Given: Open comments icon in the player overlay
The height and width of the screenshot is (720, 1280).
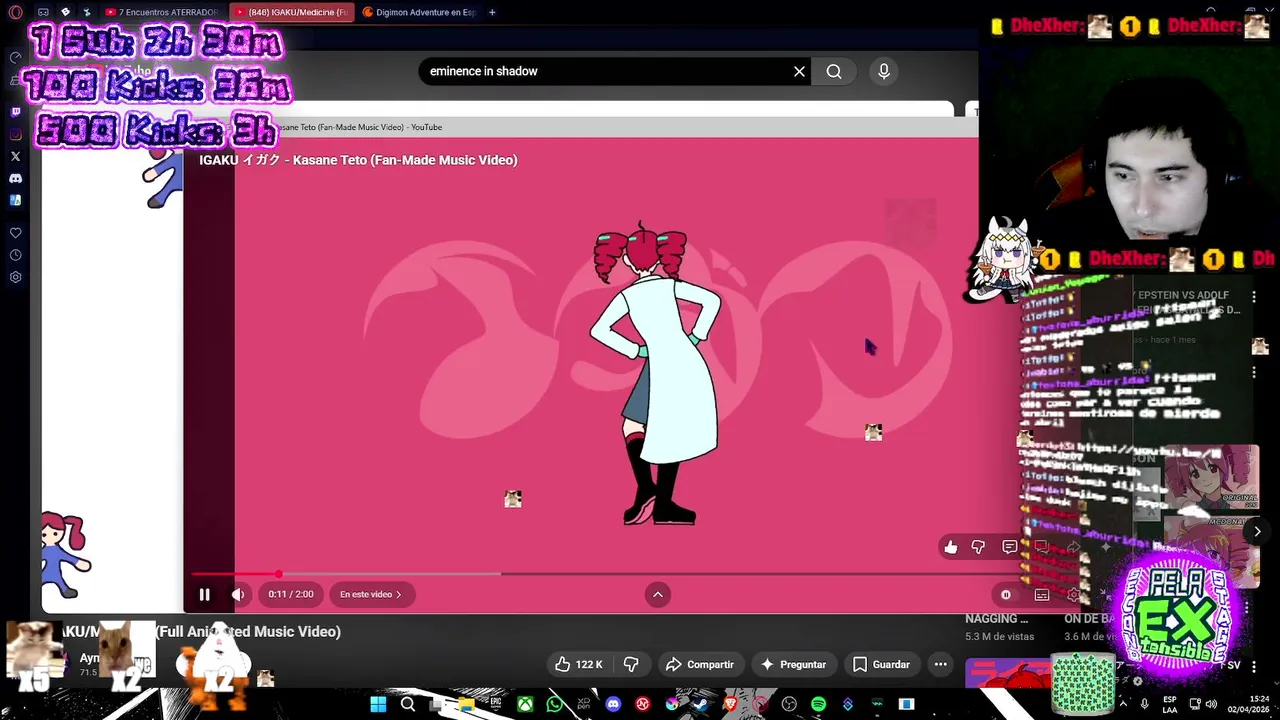Looking at the screenshot, I should click(1010, 547).
